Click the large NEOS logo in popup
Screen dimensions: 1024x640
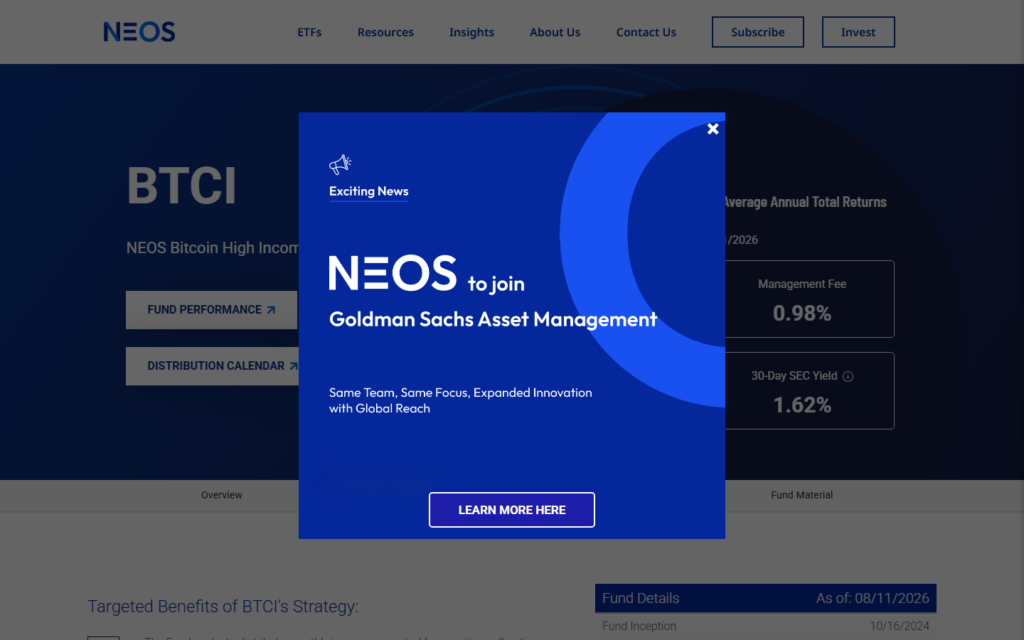(x=392, y=273)
